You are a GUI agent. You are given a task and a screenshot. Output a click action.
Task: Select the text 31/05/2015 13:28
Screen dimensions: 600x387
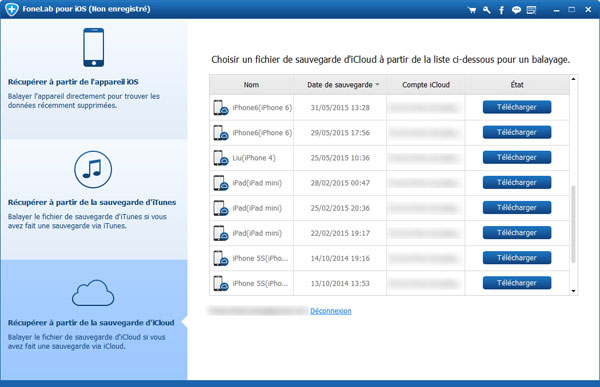pyautogui.click(x=340, y=108)
